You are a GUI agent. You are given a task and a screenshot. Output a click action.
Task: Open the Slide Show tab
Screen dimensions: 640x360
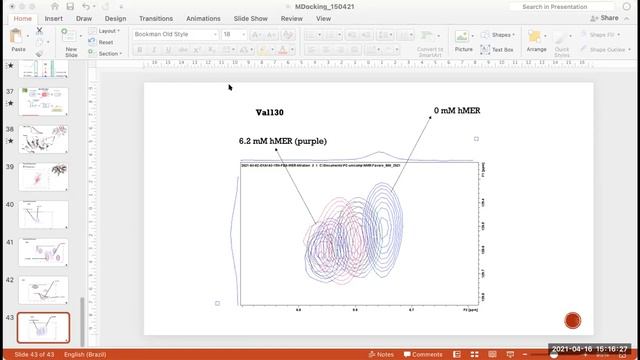pos(250,18)
